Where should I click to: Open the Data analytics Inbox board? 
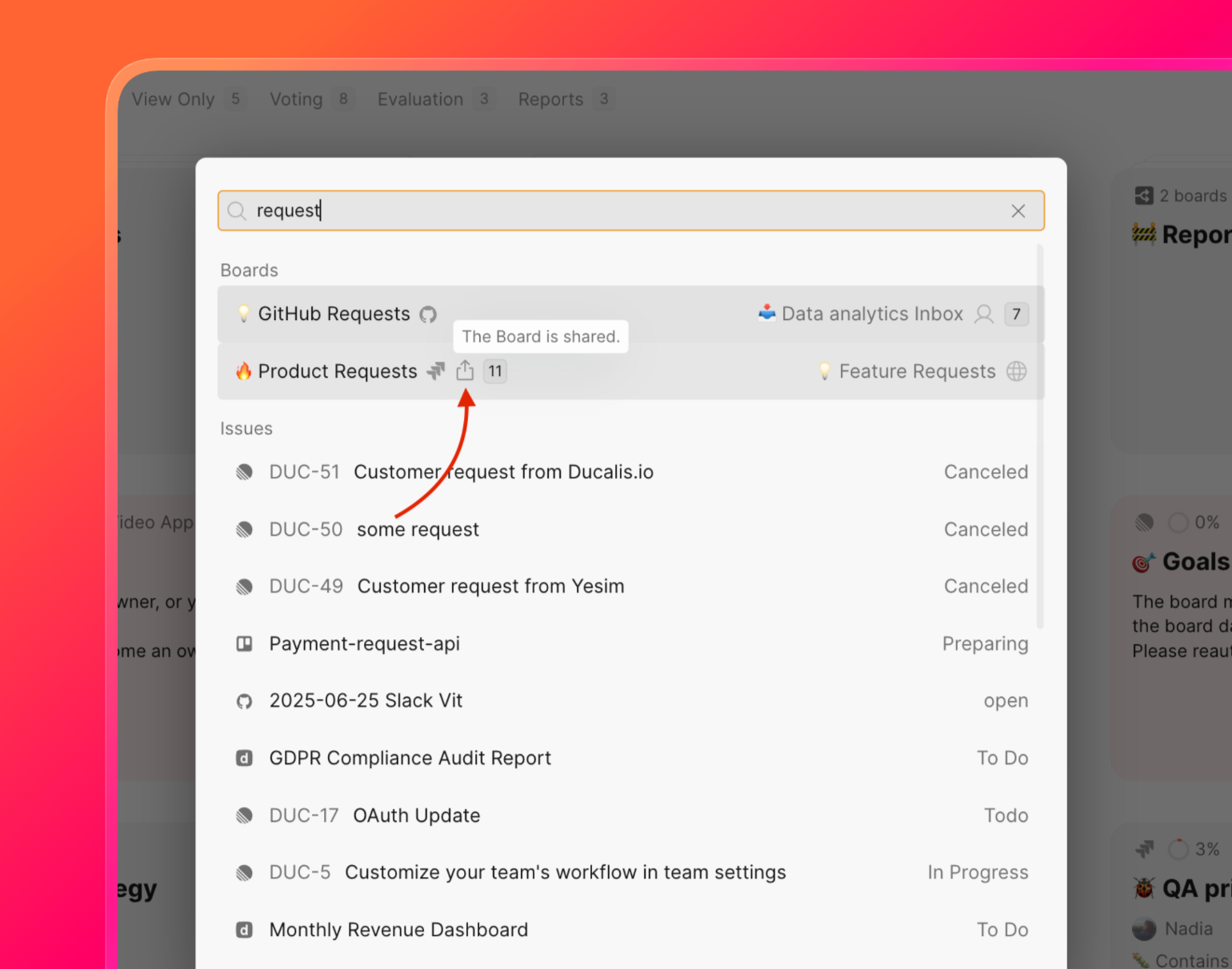click(x=872, y=314)
